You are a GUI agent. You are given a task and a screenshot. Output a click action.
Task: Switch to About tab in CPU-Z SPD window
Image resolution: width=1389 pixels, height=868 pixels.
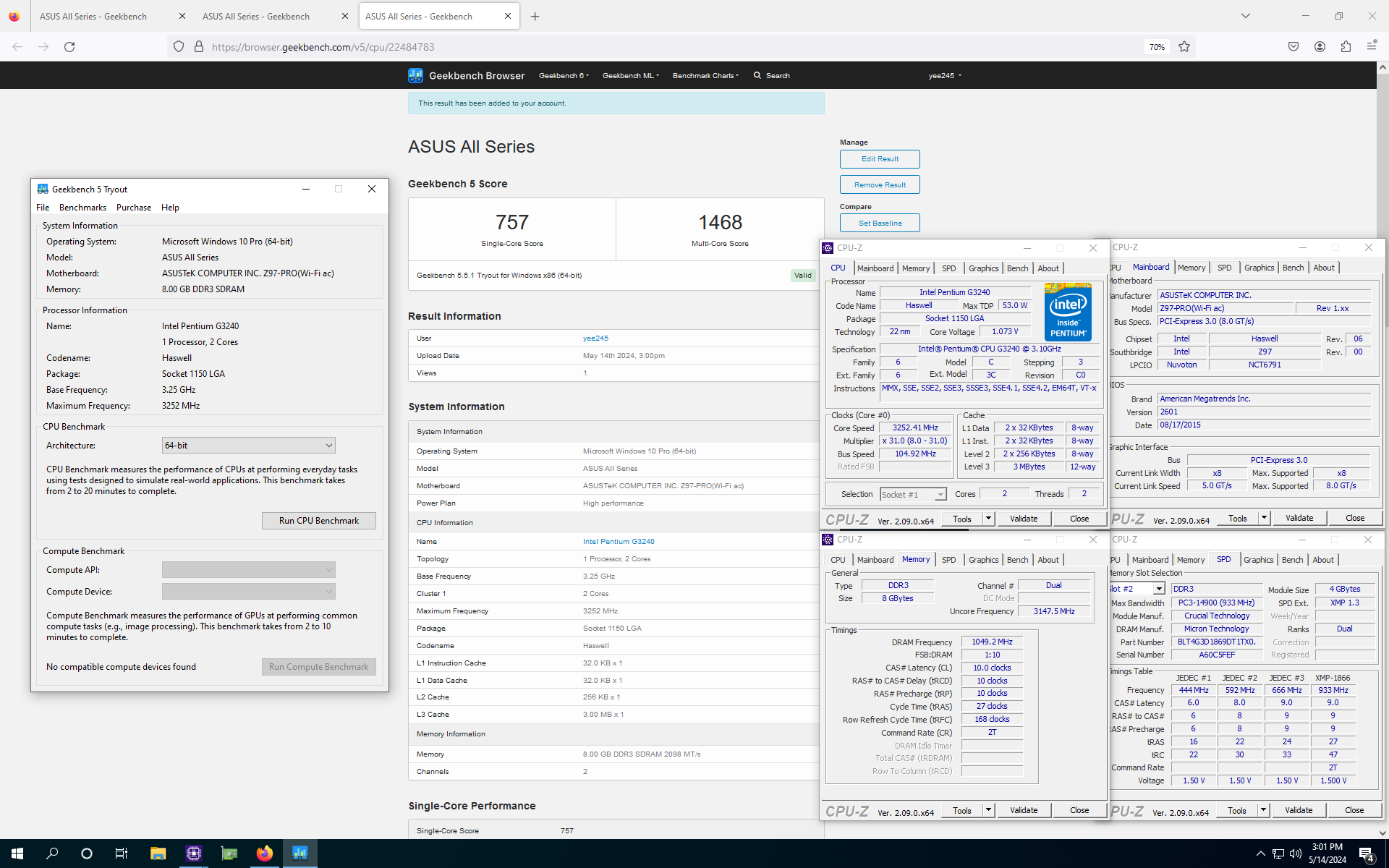point(1323,560)
